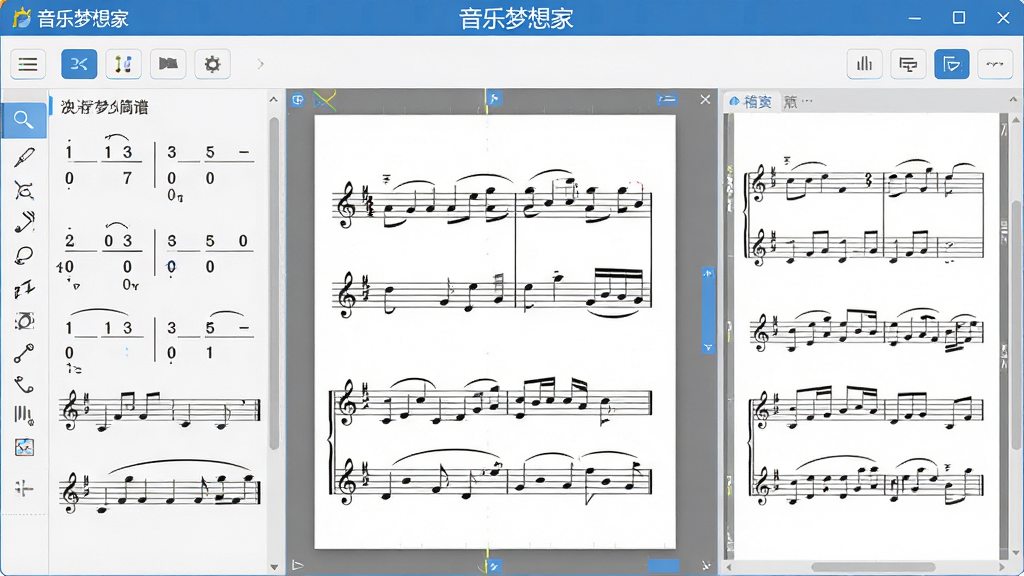Screen dimensions: 1024x576
Task: Expand toolbar with the right chevron
Action: click(261, 64)
